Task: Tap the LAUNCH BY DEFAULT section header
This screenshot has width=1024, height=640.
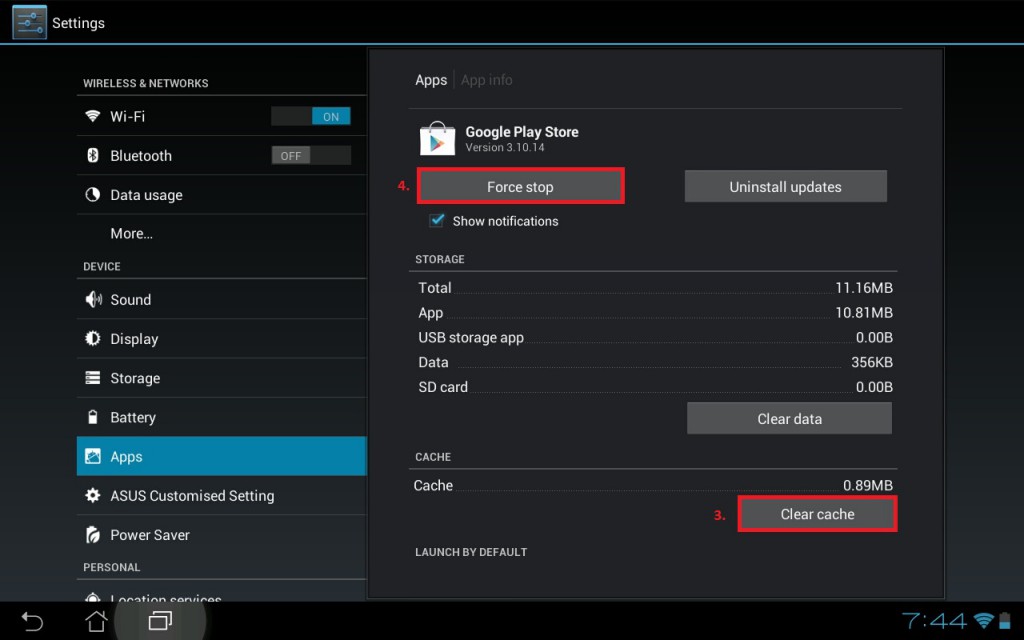Action: coord(471,552)
